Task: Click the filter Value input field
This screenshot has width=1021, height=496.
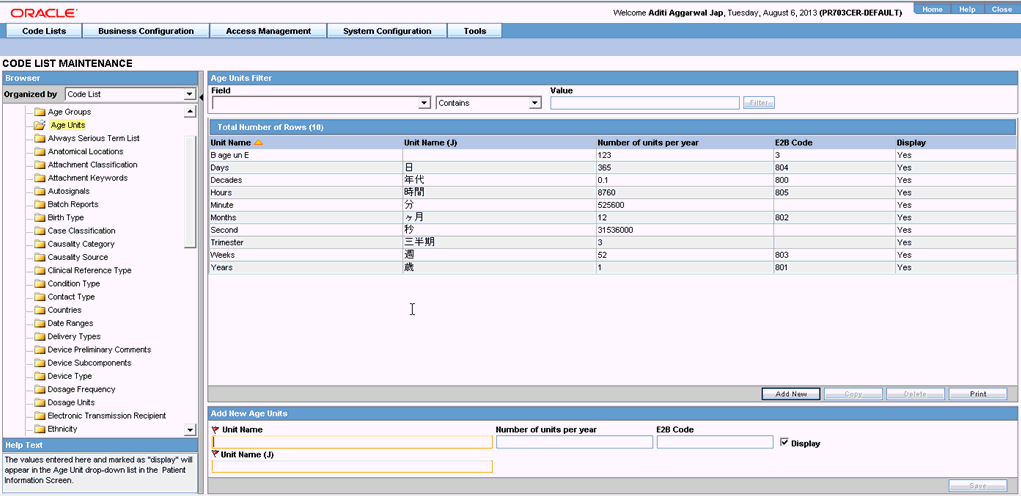Action: tap(645, 103)
